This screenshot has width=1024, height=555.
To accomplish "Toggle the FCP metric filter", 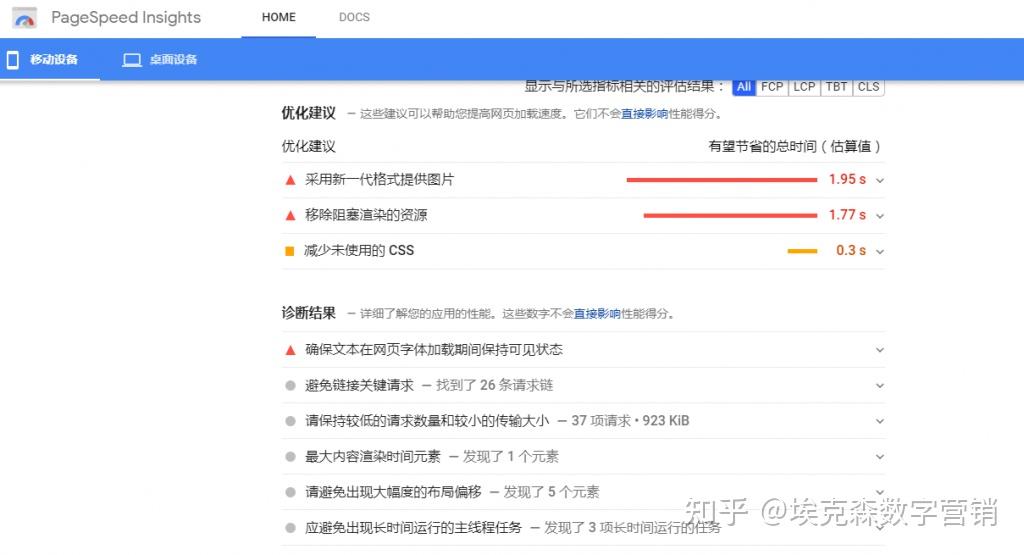I will 772,87.
